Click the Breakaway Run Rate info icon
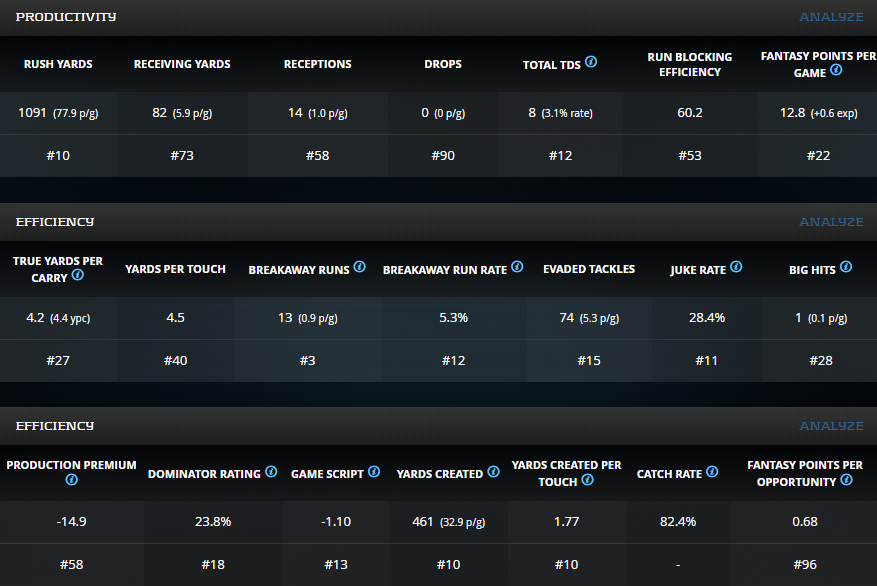Viewport: 877px width, 586px height. [x=517, y=267]
